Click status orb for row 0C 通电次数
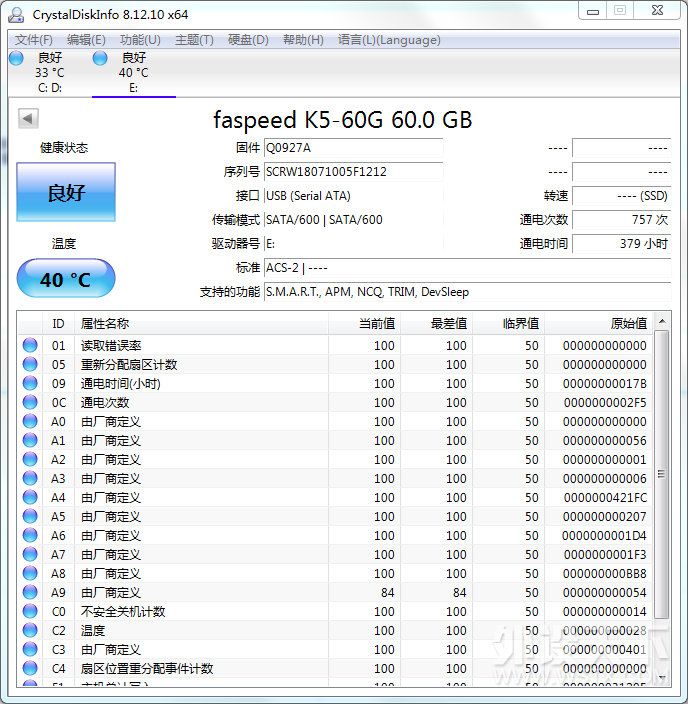The width and height of the screenshot is (688, 704). (30, 402)
